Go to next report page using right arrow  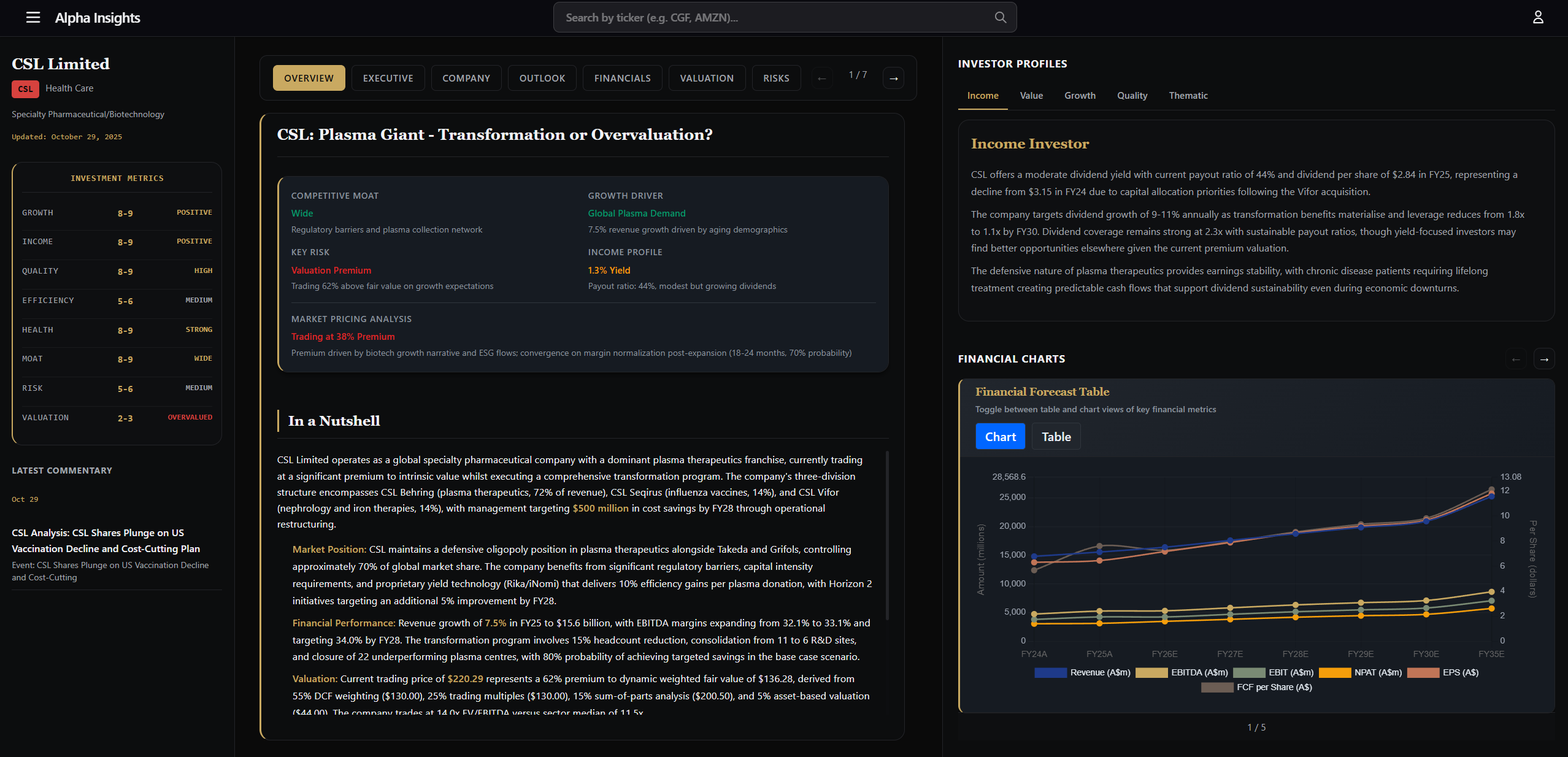[893, 78]
